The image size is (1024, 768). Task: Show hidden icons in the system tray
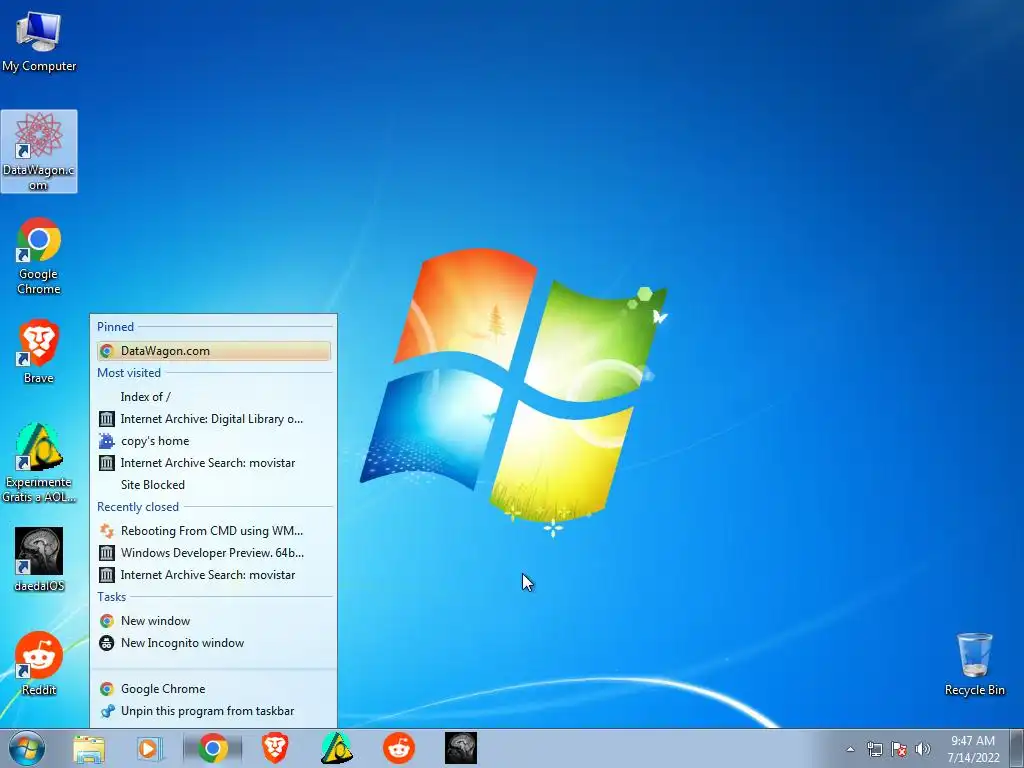(x=850, y=749)
